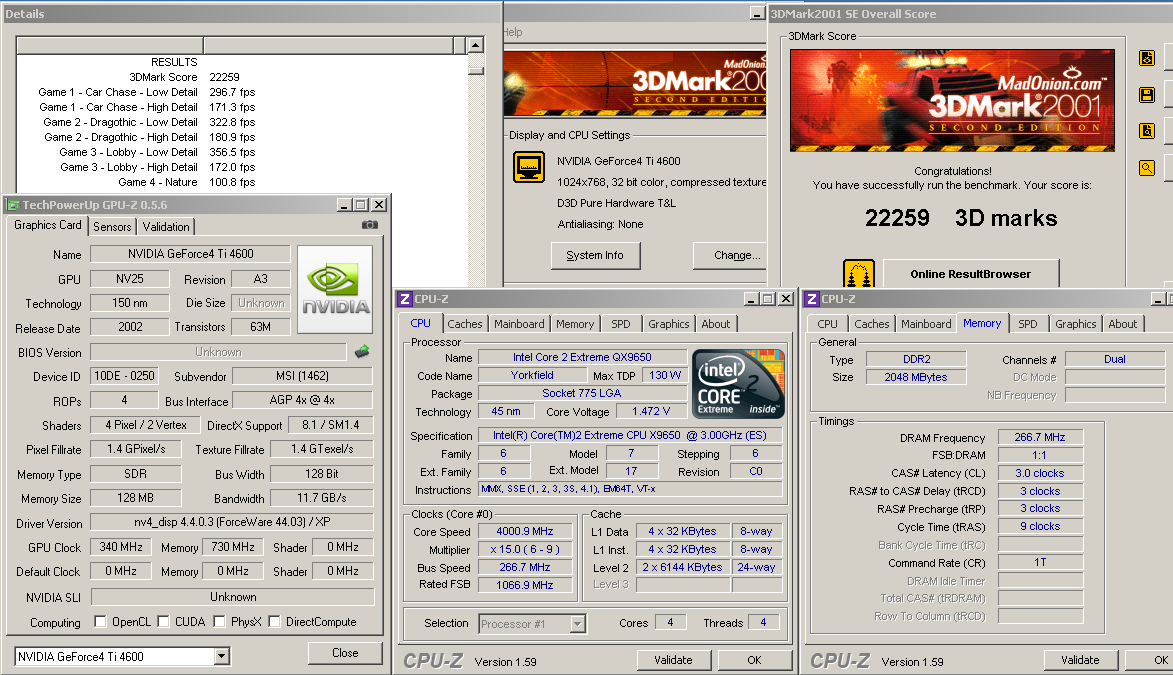Image resolution: width=1173 pixels, height=675 pixels.
Task: Click the monitor icon in Display and CPU Settings
Action: click(x=529, y=167)
